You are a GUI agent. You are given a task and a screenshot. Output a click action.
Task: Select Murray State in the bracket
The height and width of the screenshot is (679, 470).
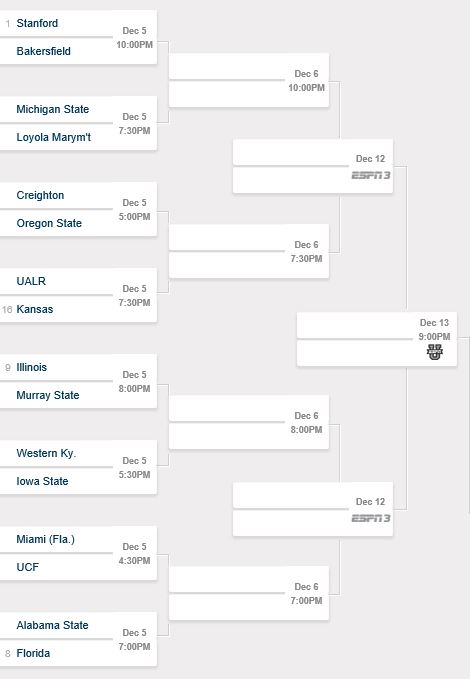[x=48, y=395]
